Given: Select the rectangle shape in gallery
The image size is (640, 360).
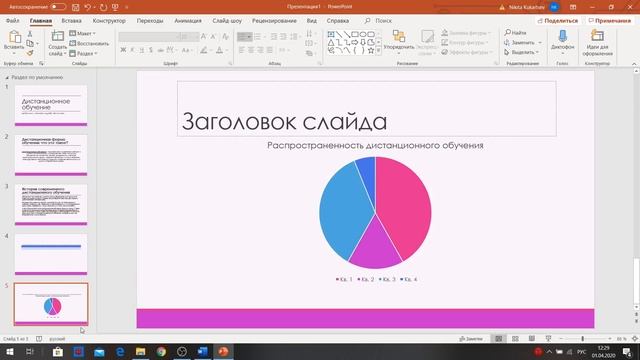Looking at the screenshot, I should [x=355, y=34].
